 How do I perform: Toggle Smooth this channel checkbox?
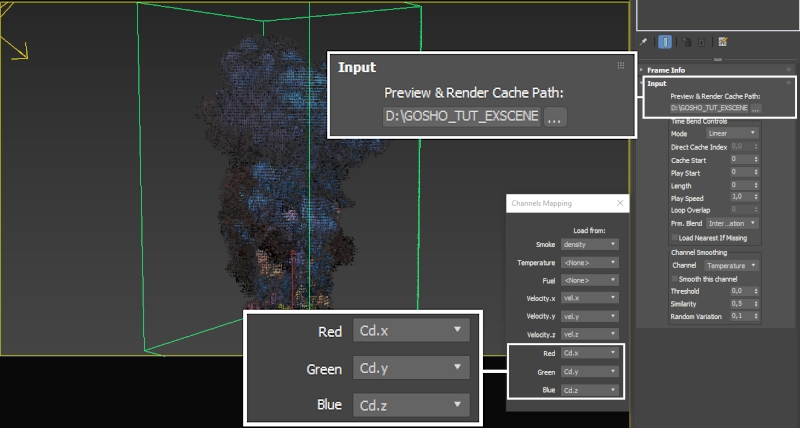click(674, 278)
